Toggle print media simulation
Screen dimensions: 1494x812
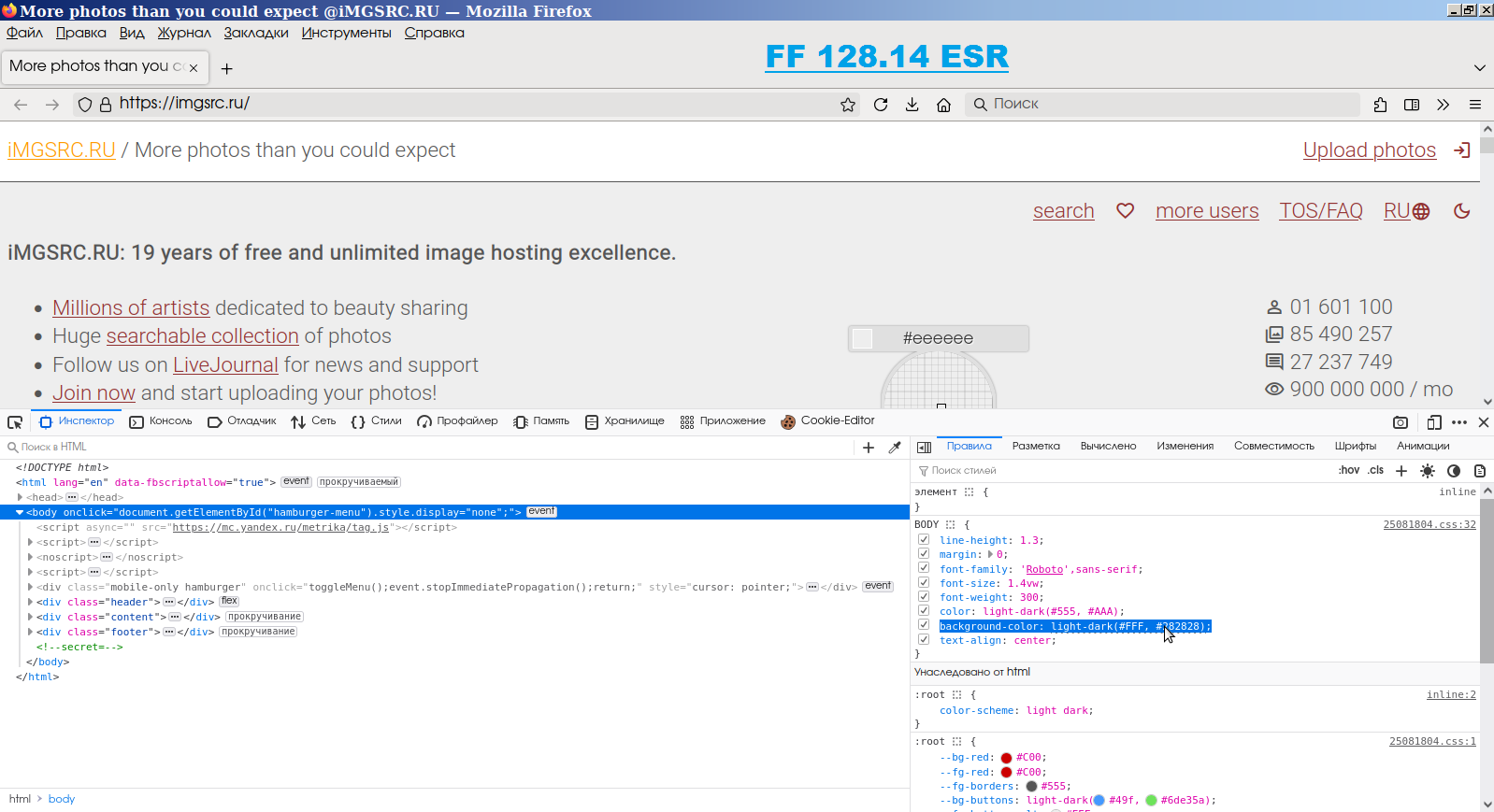pyautogui.click(x=1480, y=471)
